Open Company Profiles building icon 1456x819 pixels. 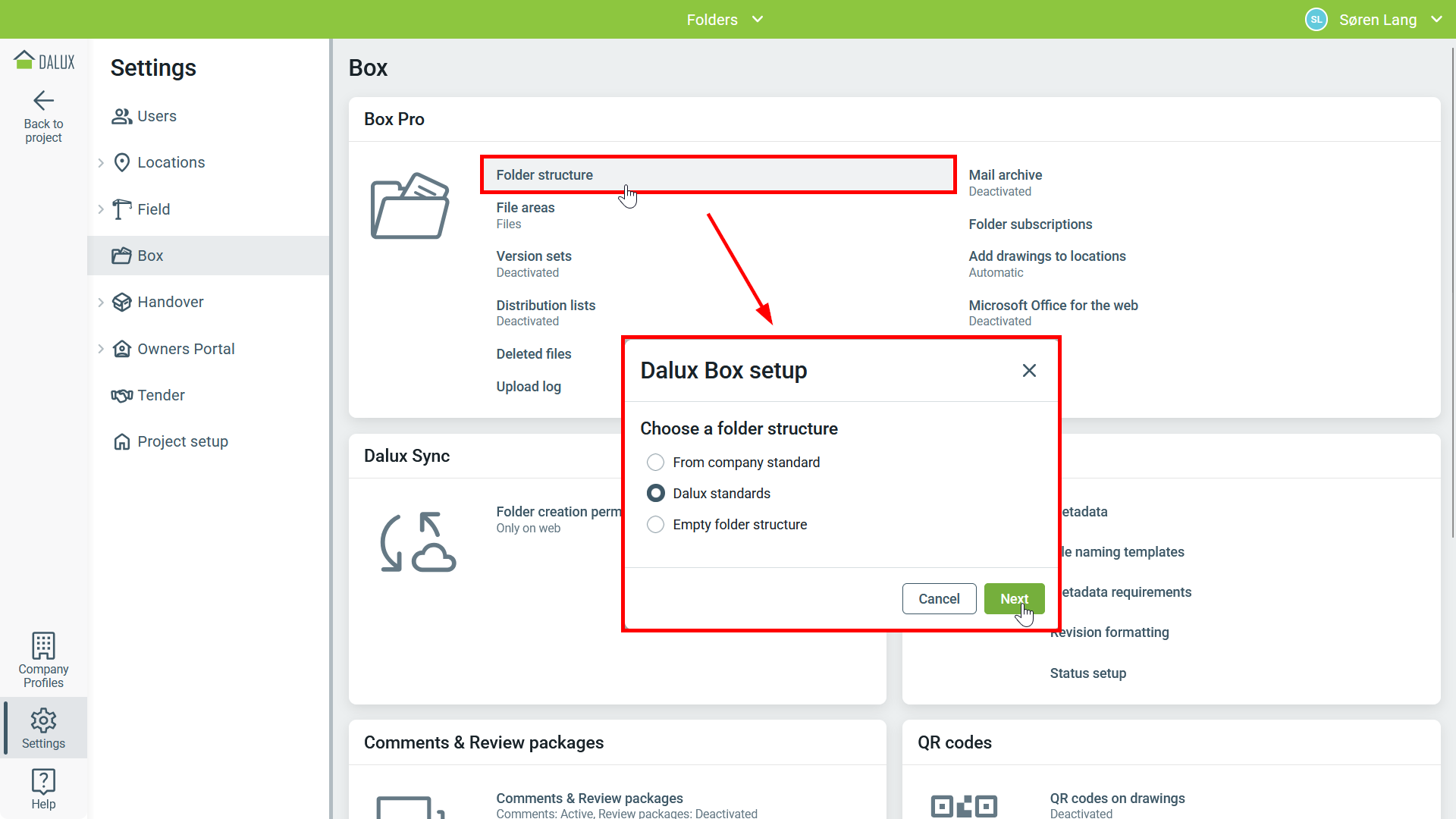point(43,646)
